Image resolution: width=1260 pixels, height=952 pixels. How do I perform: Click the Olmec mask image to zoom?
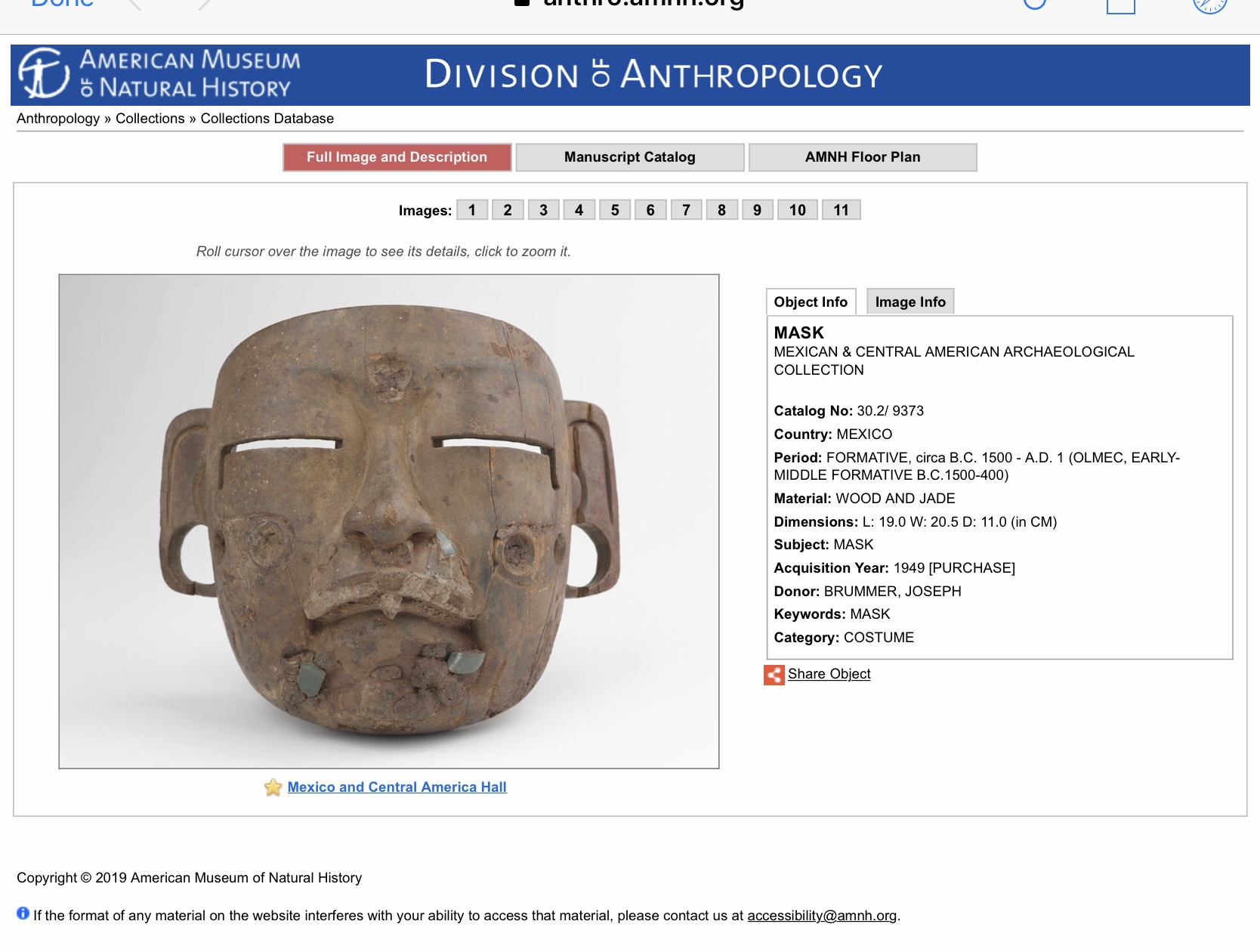pos(389,521)
